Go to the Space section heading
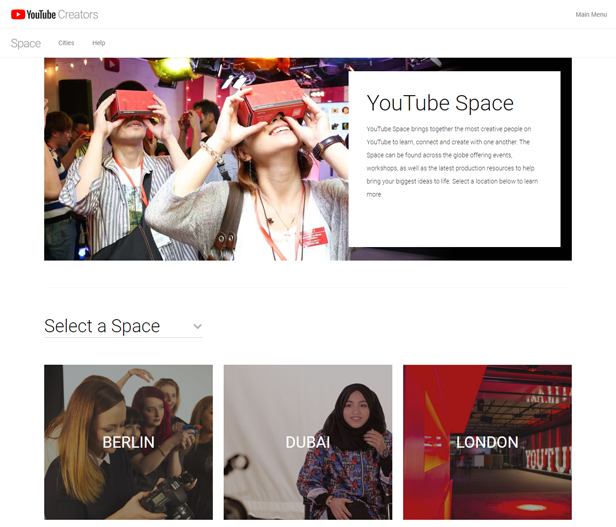Screen dimensions: 616x527 click(26, 43)
